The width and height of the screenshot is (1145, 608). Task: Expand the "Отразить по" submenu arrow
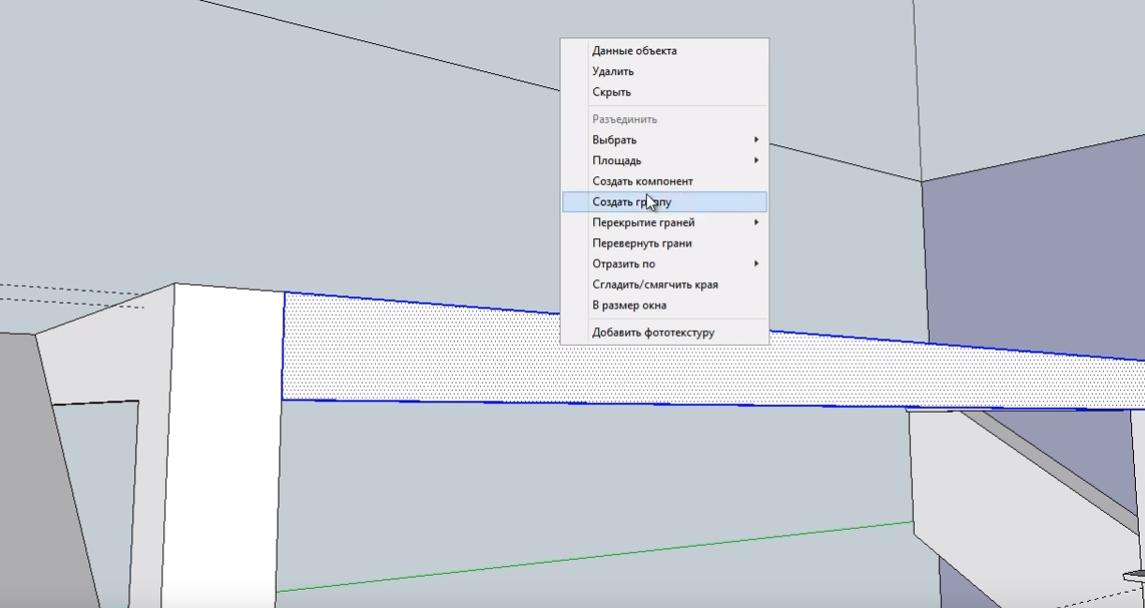(756, 264)
